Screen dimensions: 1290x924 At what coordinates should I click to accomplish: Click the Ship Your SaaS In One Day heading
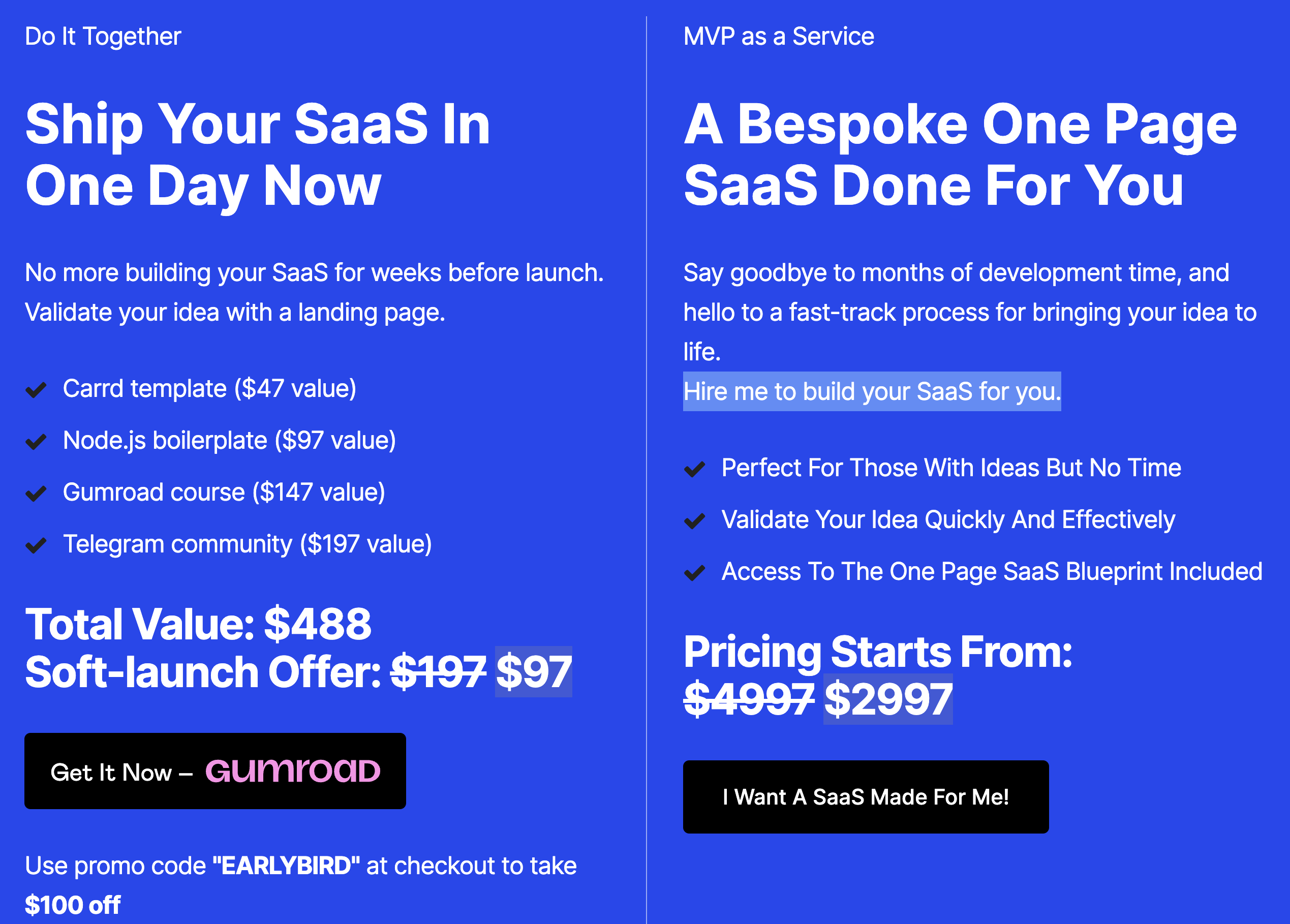pyautogui.click(x=257, y=154)
